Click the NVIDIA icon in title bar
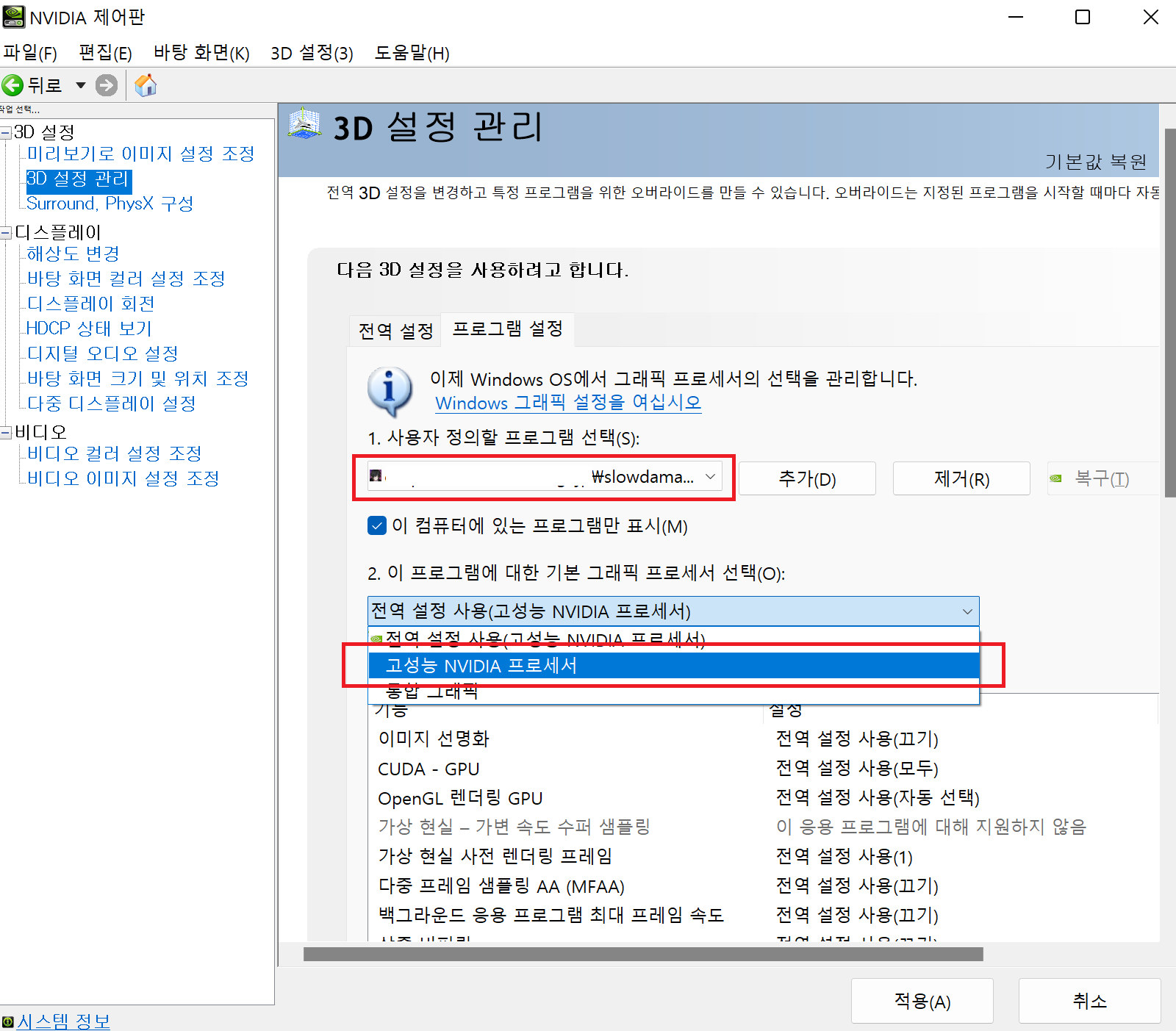The width and height of the screenshot is (1176, 1031). click(13, 16)
